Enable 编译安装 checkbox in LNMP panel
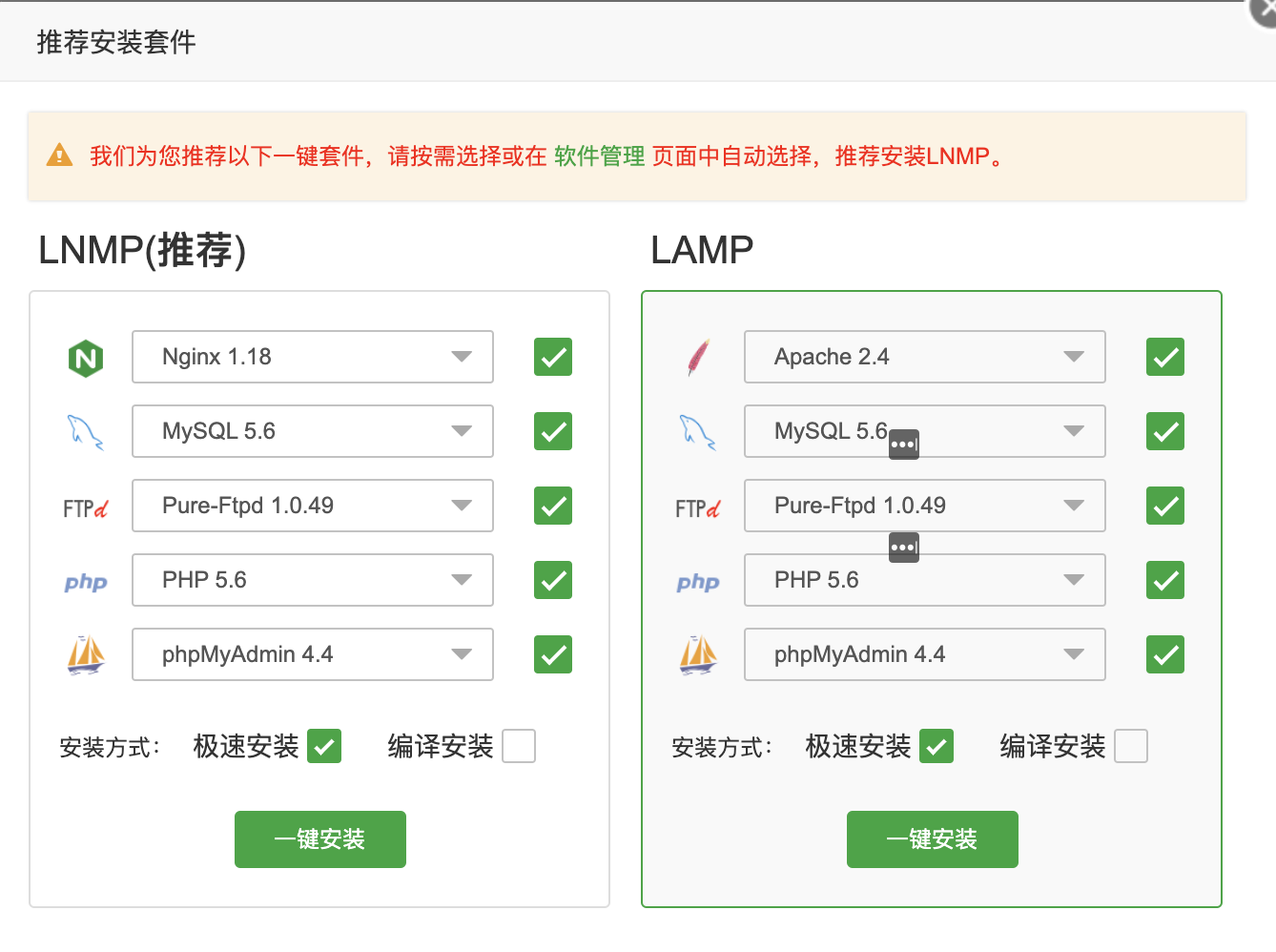Viewport: 1276px width, 952px height. tap(519, 746)
